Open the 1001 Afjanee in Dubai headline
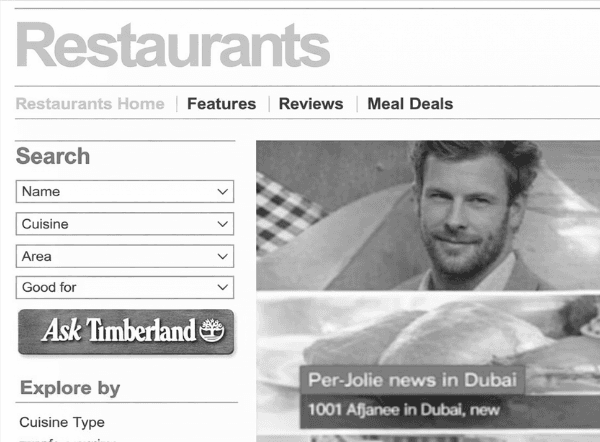 click(404, 410)
